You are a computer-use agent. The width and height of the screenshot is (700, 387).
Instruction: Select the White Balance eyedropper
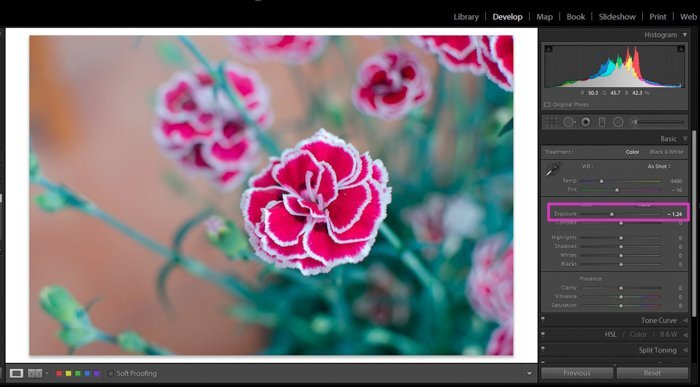pyautogui.click(x=553, y=170)
